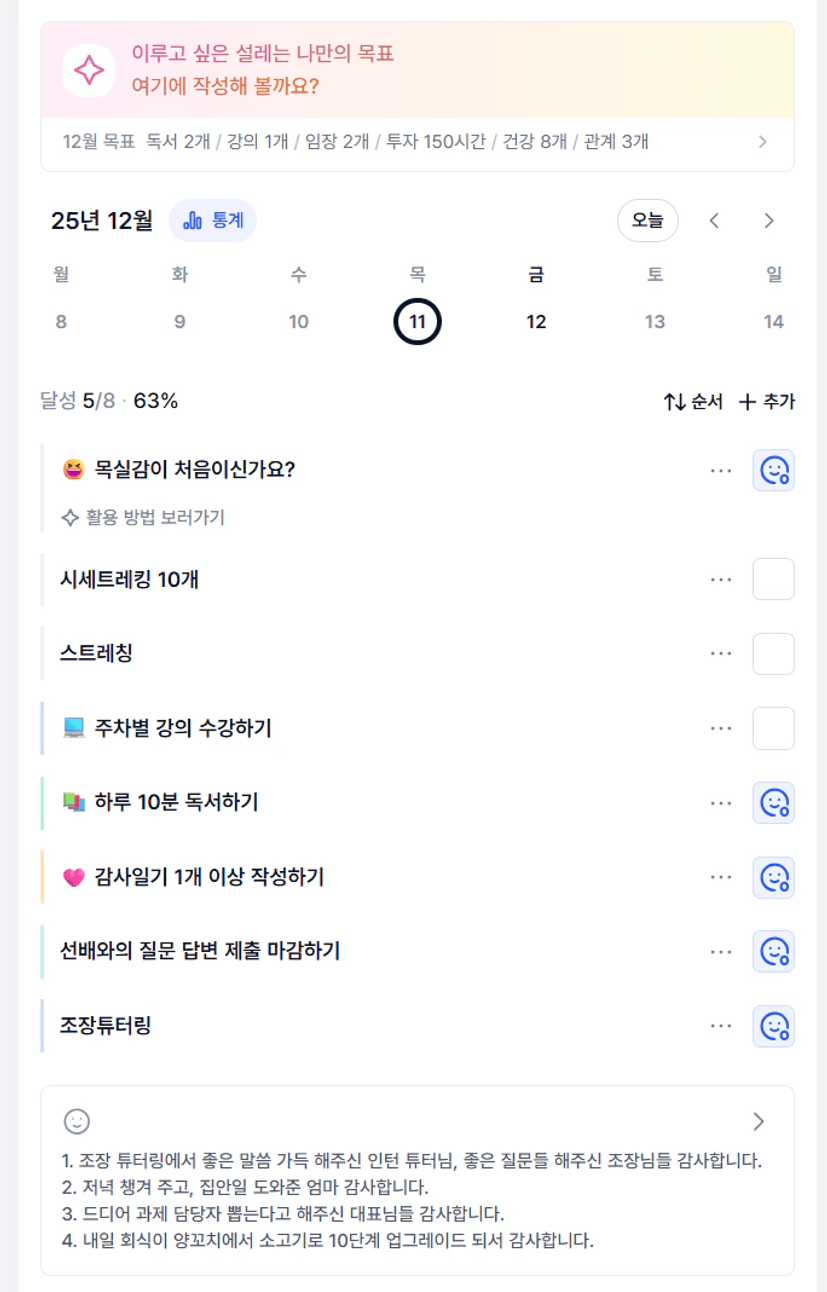
Task: Select Friday 12 in the week calendar
Action: click(536, 322)
